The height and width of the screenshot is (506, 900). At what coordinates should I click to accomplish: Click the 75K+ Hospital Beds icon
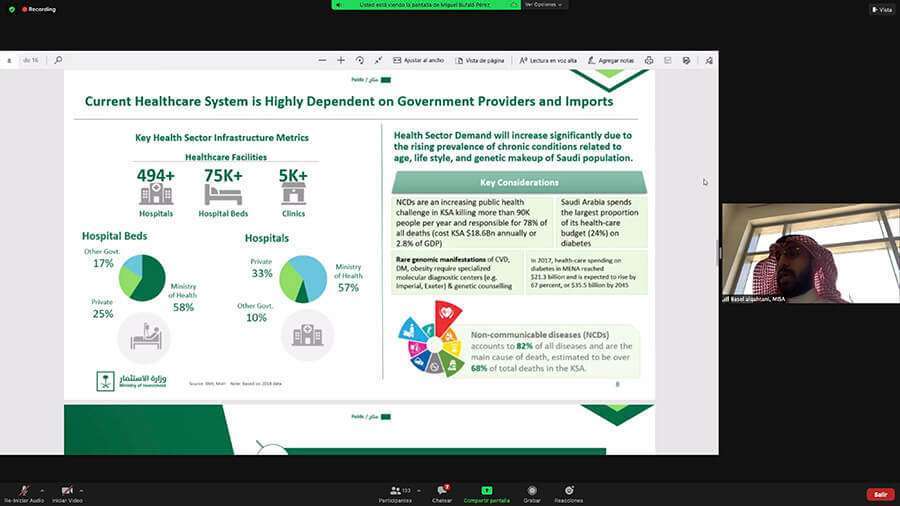223,194
